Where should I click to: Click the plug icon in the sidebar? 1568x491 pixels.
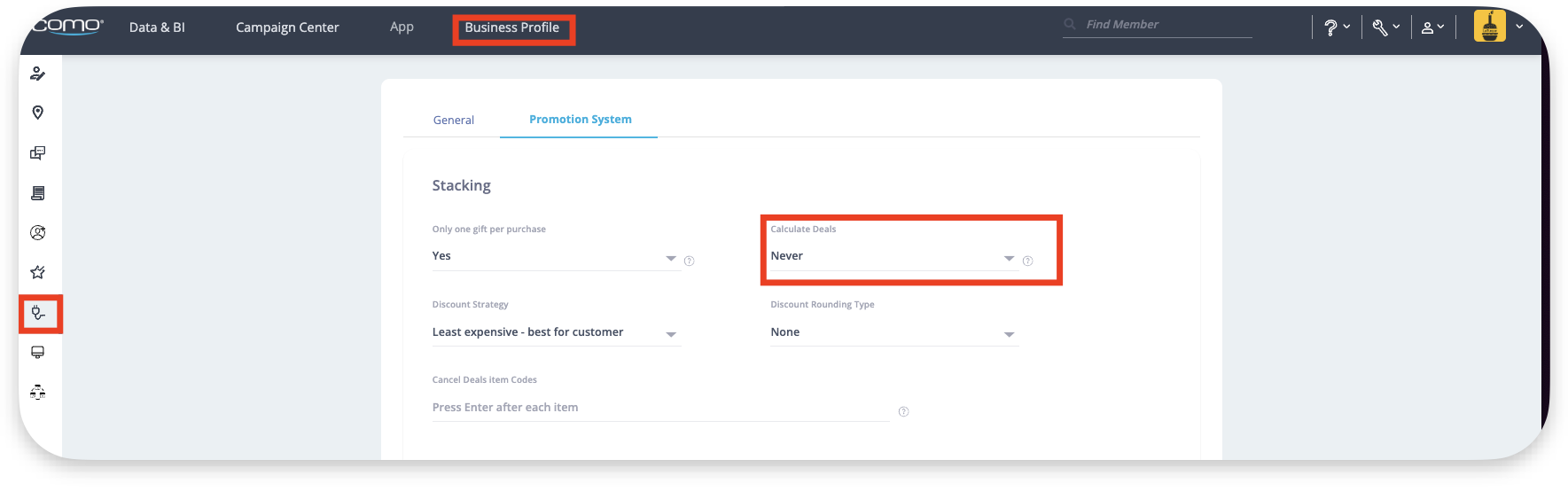coord(38,313)
